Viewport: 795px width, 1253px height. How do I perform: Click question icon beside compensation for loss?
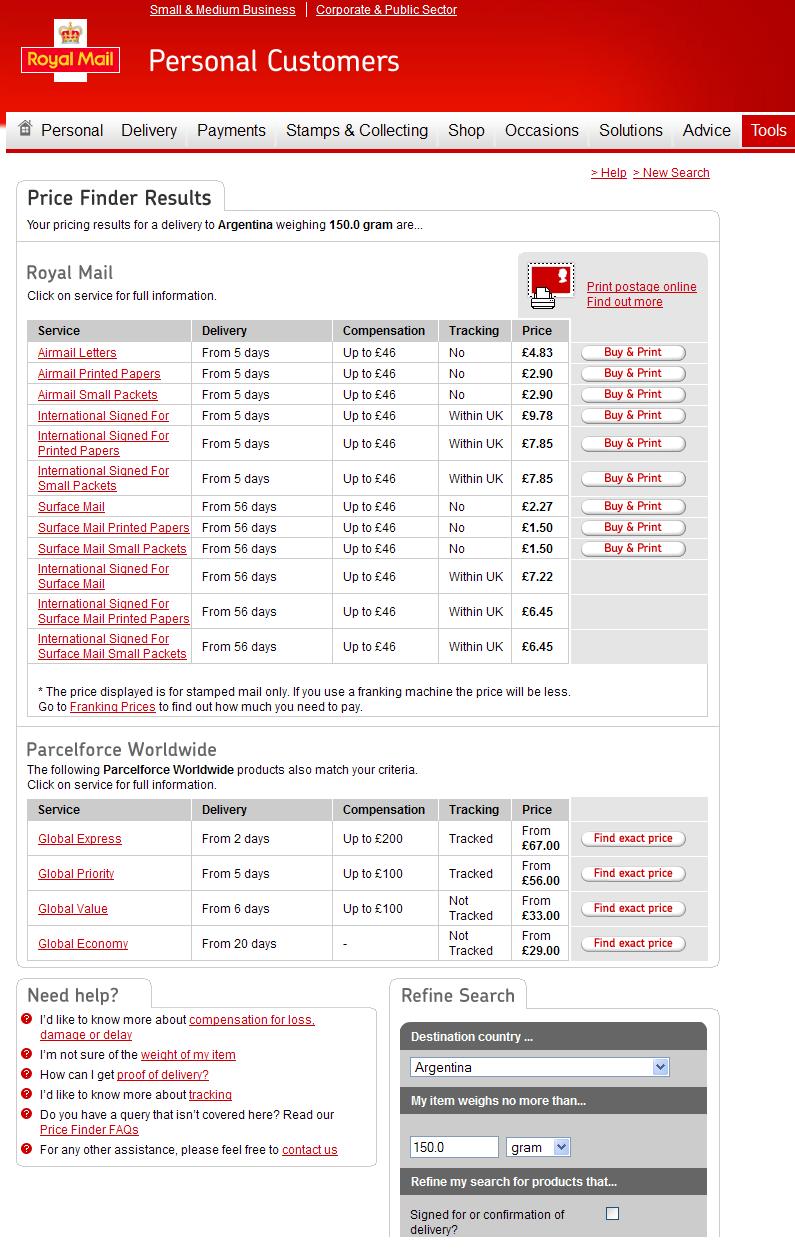point(26,1019)
